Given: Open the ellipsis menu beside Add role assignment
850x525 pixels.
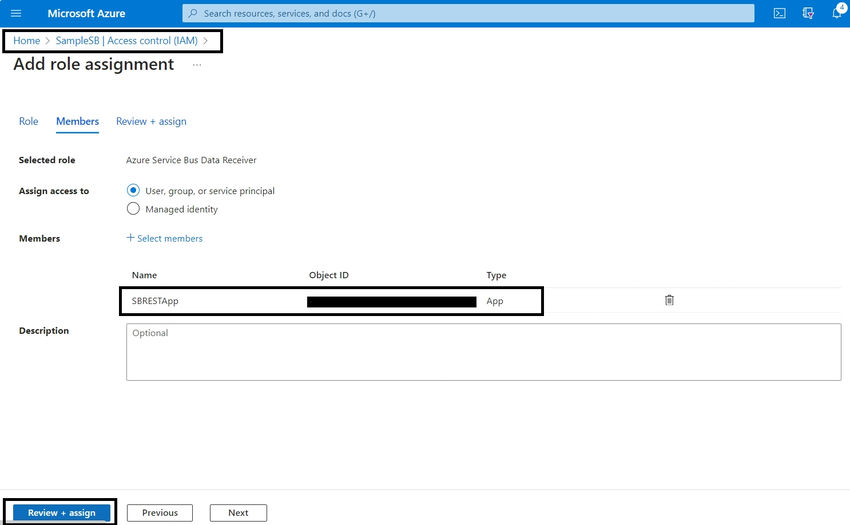Looking at the screenshot, I should [x=197, y=65].
